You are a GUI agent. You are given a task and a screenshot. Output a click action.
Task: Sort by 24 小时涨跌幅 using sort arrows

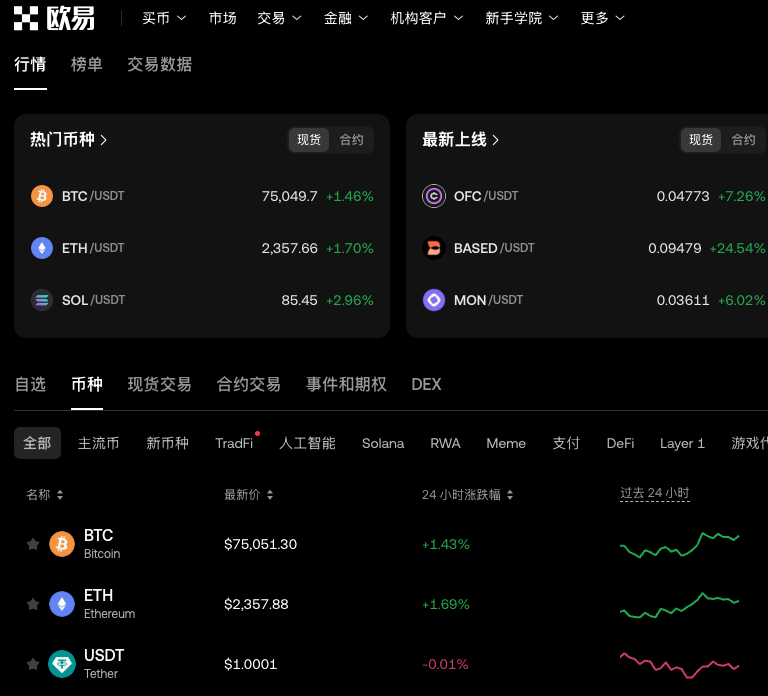[510, 495]
